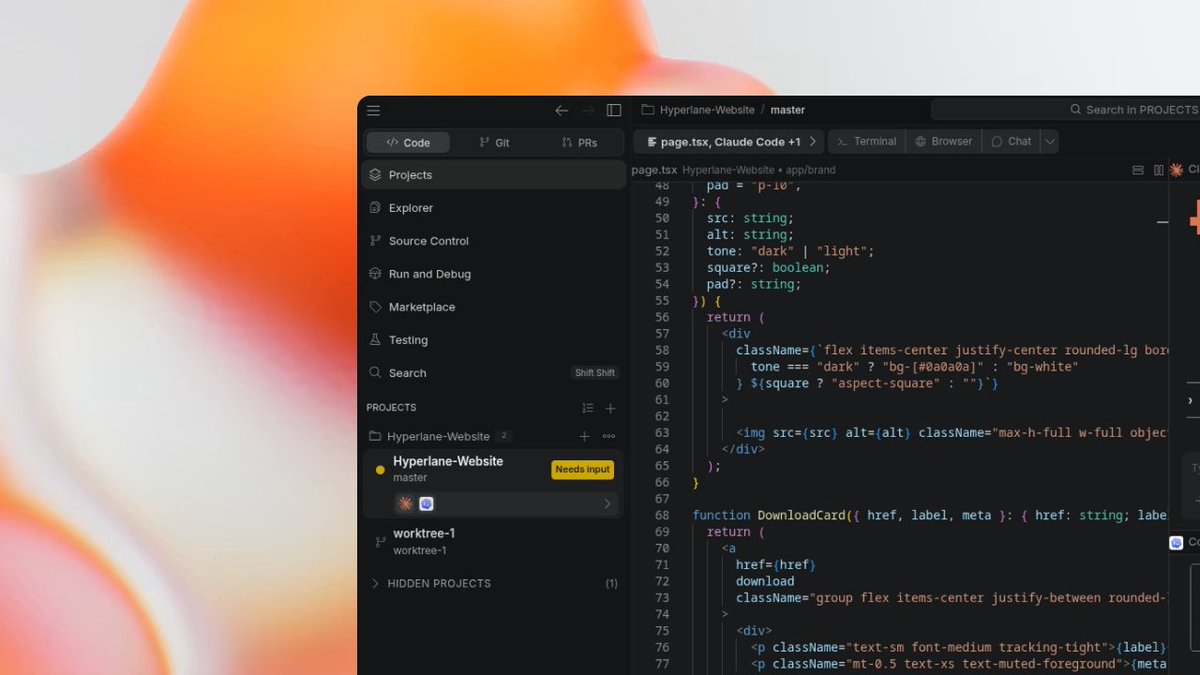Click the blue agent icon in workspace row
Image resolution: width=1200 pixels, height=675 pixels.
coord(426,504)
